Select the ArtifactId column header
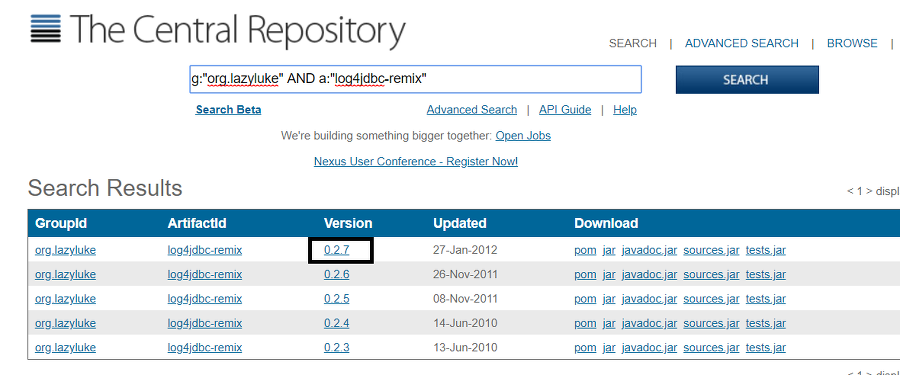Image resolution: width=900 pixels, height=375 pixels. tap(197, 223)
